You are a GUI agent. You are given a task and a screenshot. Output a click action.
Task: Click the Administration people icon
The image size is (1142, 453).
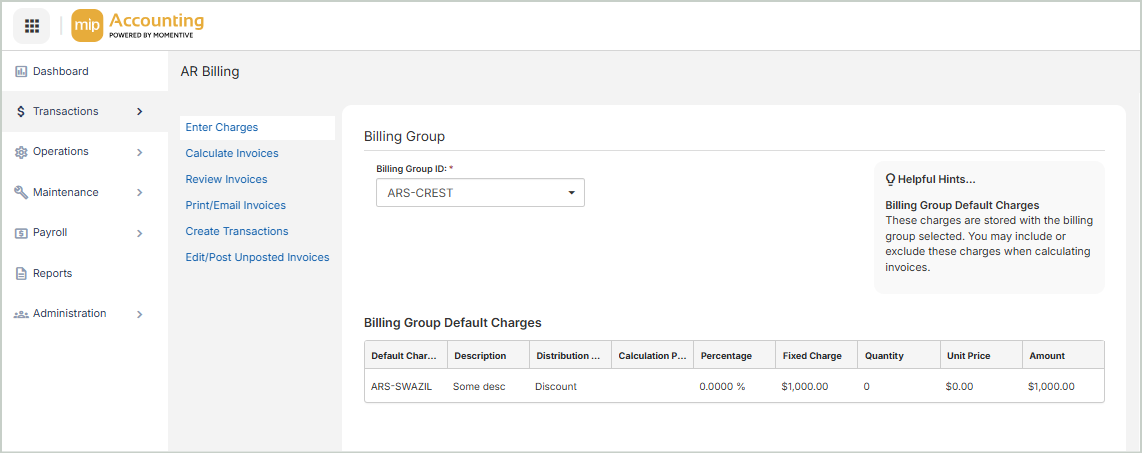(21, 314)
